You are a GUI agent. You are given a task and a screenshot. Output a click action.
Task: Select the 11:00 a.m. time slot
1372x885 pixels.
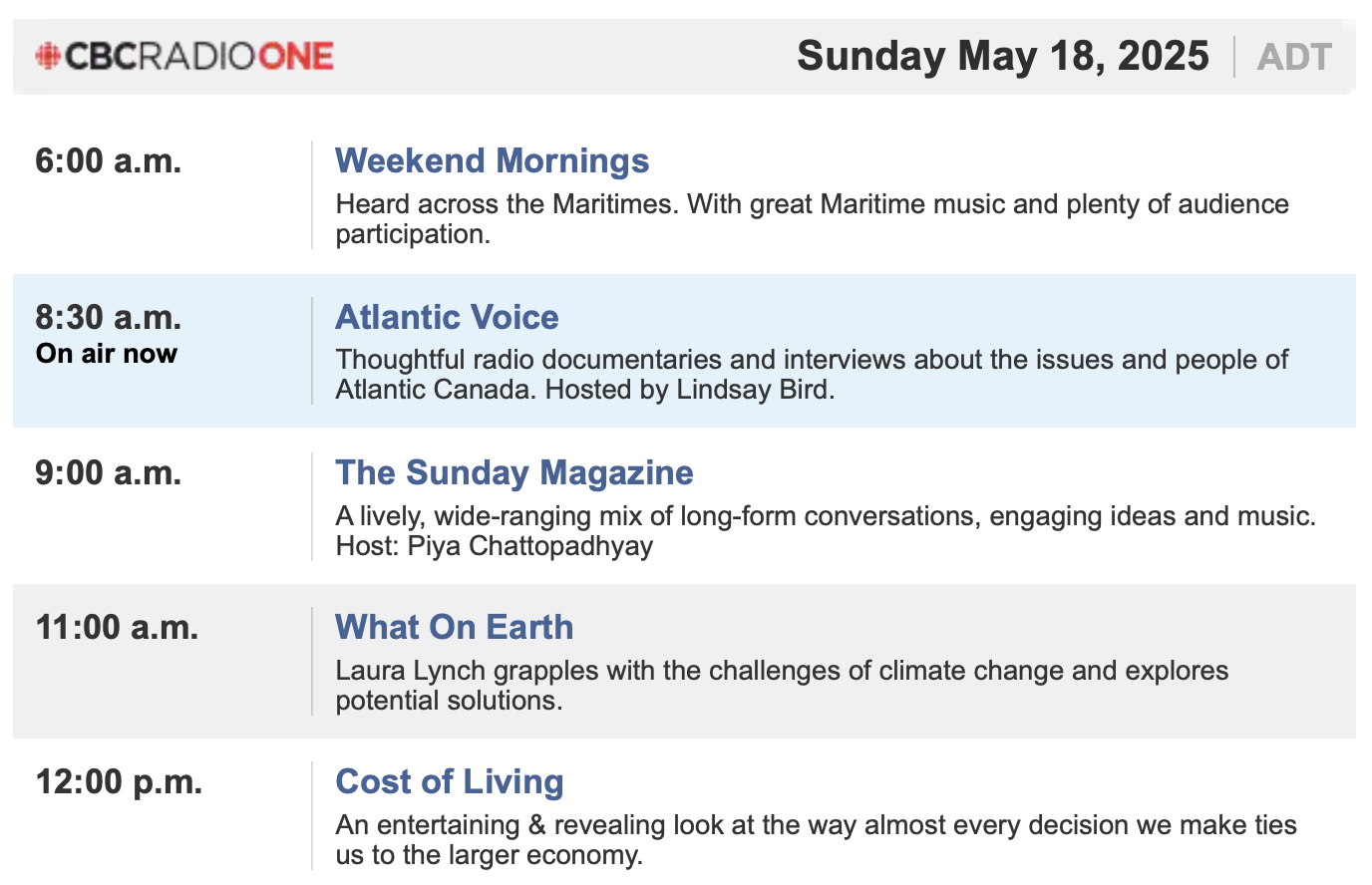point(117,627)
